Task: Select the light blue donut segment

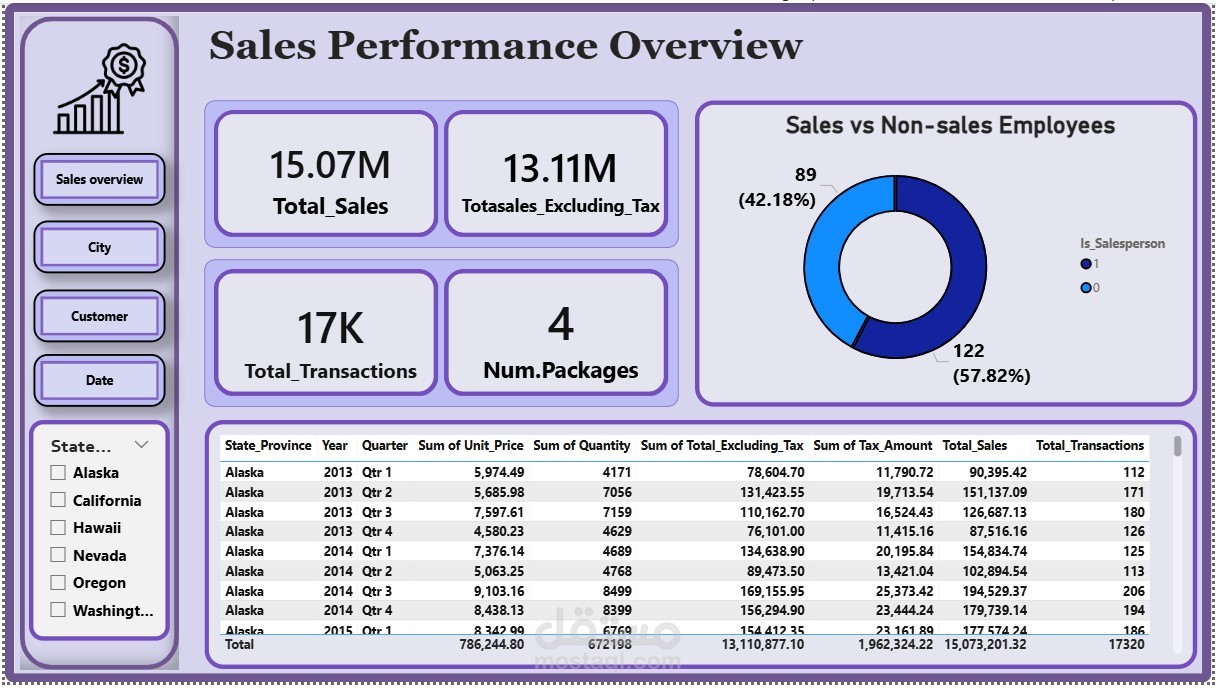Action: click(826, 255)
